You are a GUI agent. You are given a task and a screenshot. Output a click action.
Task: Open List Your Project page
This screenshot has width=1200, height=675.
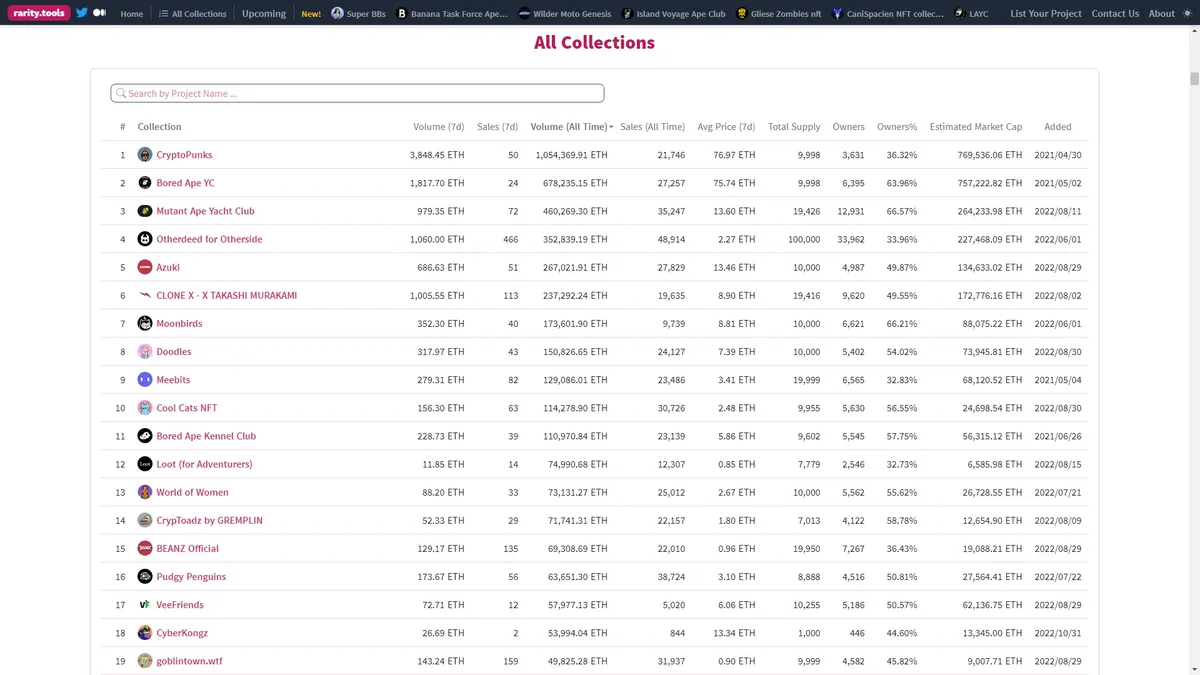1046,14
